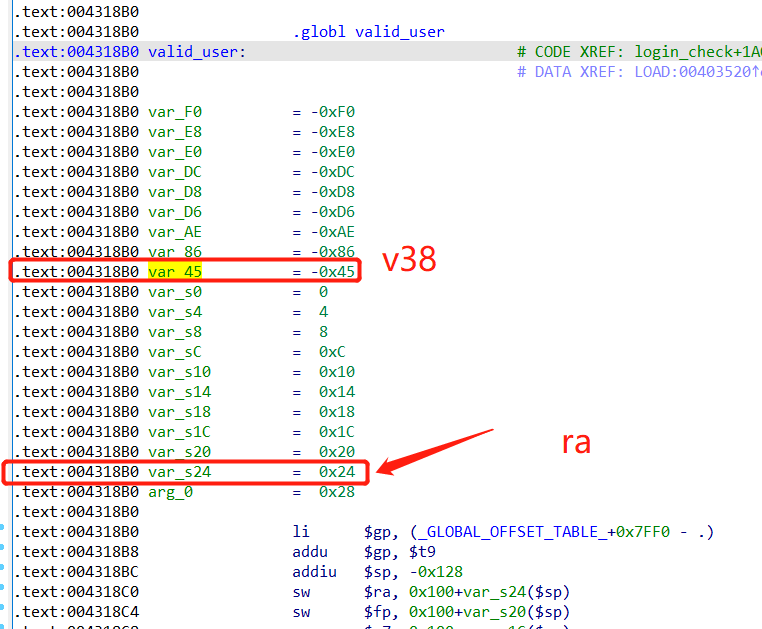762x629 pixels.
Task: Select the 'addu' instruction mnemonic
Action: (x=310, y=552)
